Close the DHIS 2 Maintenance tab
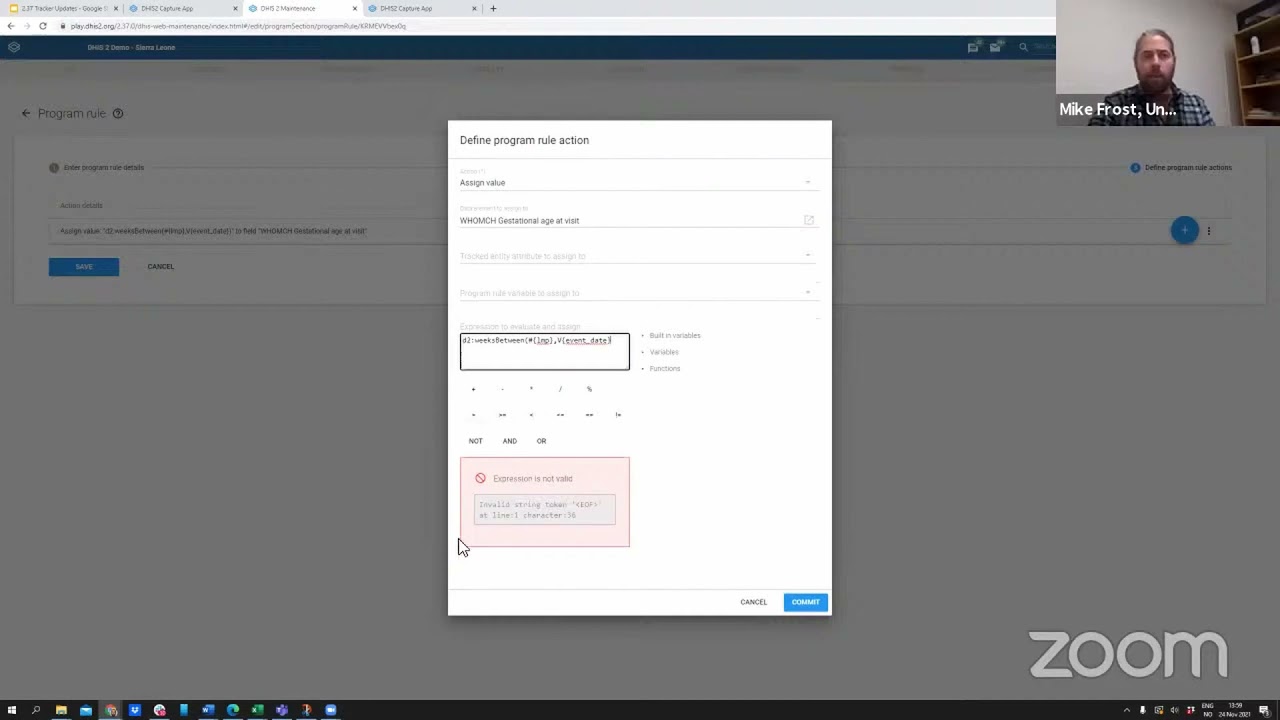Image resolution: width=1280 pixels, height=720 pixels. (354, 8)
